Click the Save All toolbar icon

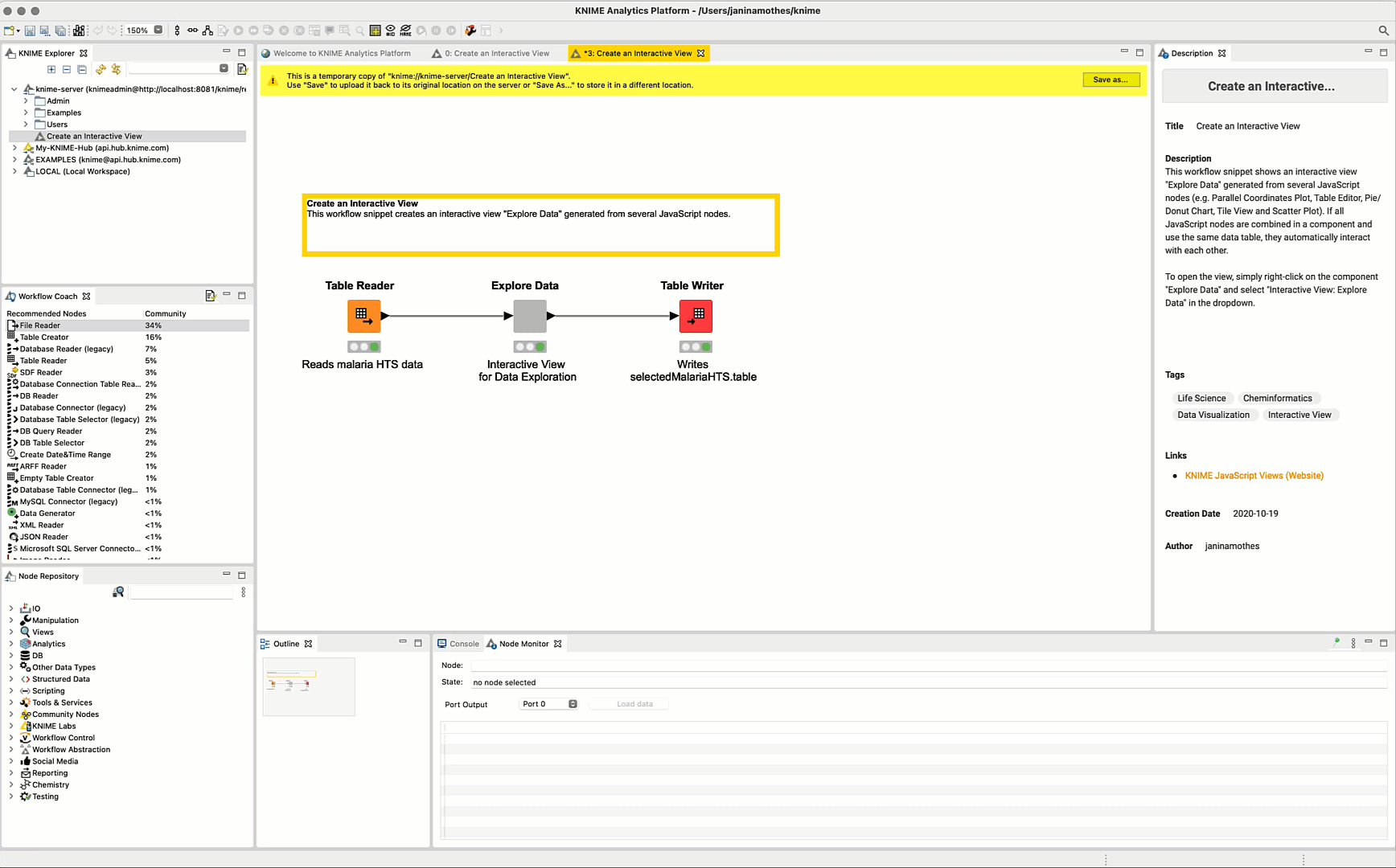pyautogui.click(x=60, y=31)
